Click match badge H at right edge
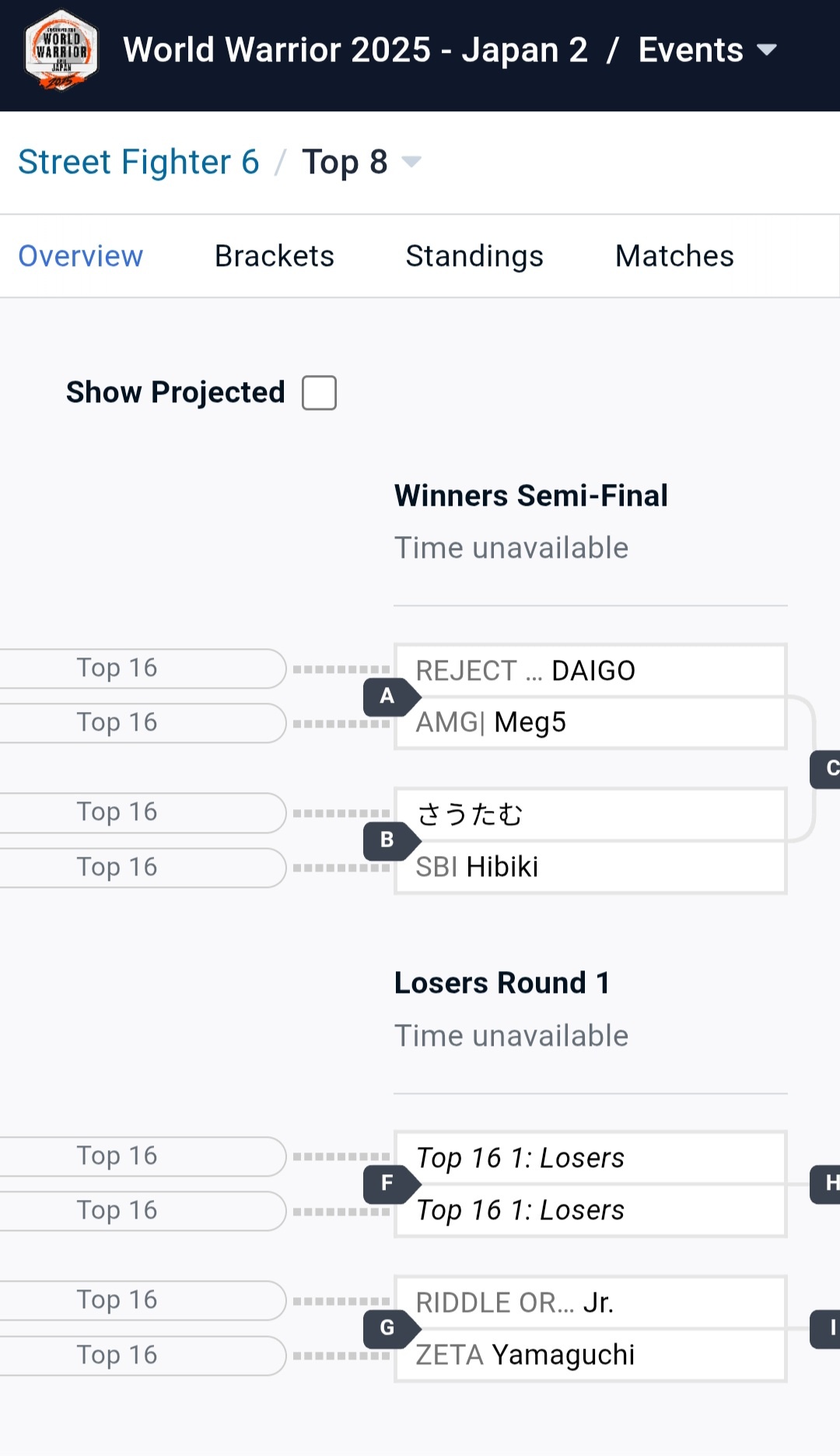This screenshot has width=840, height=1456. tap(828, 1184)
